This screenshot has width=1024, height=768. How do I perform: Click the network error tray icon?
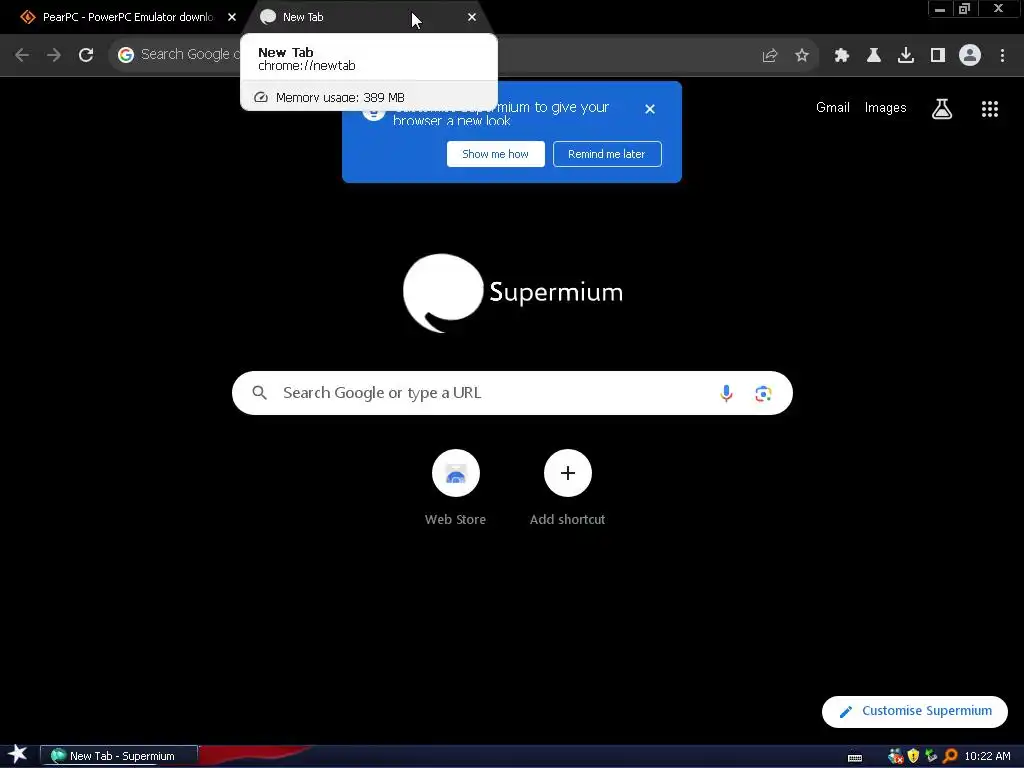(895, 756)
